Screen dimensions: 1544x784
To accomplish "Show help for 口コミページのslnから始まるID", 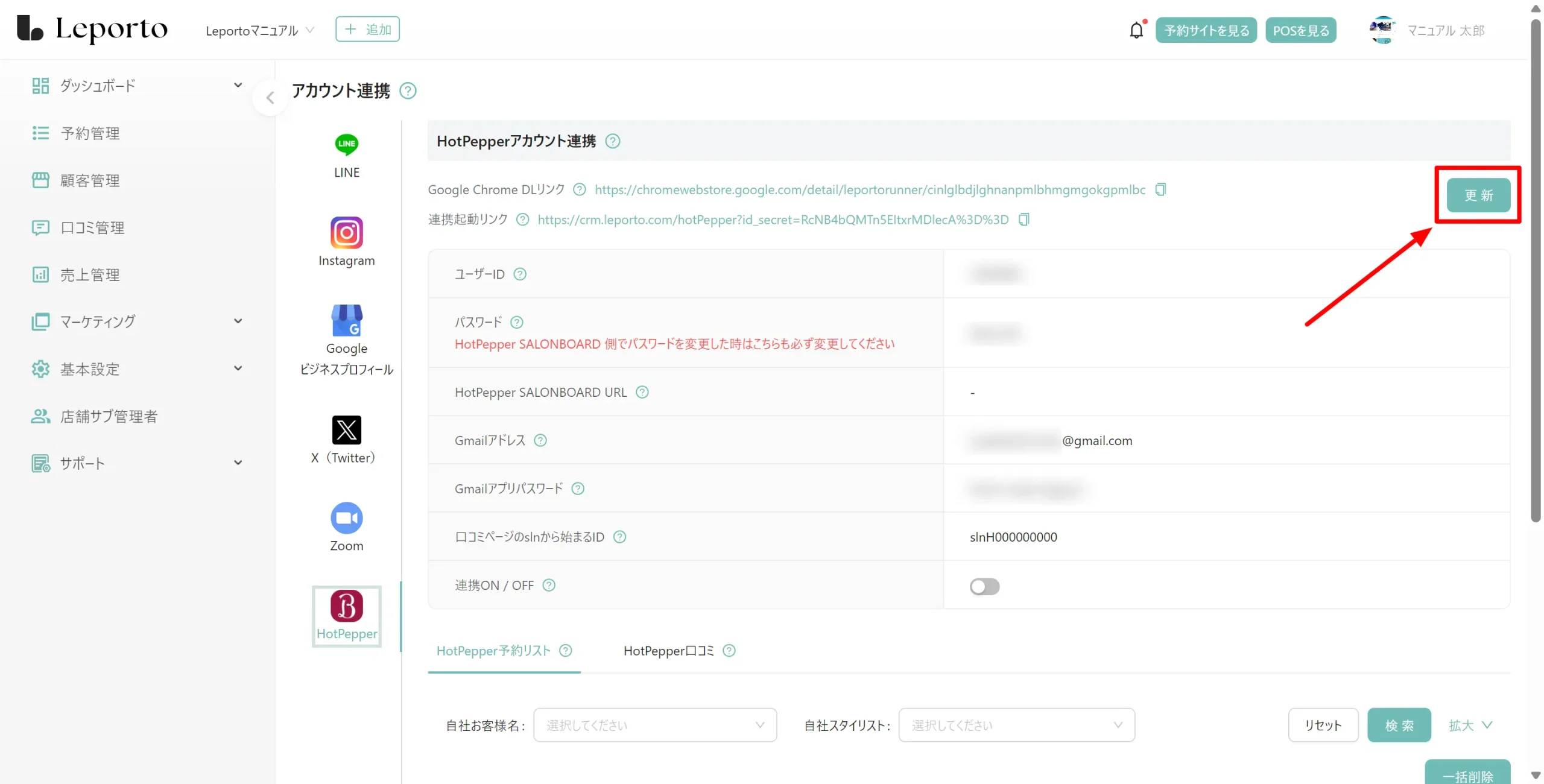I will click(619, 537).
